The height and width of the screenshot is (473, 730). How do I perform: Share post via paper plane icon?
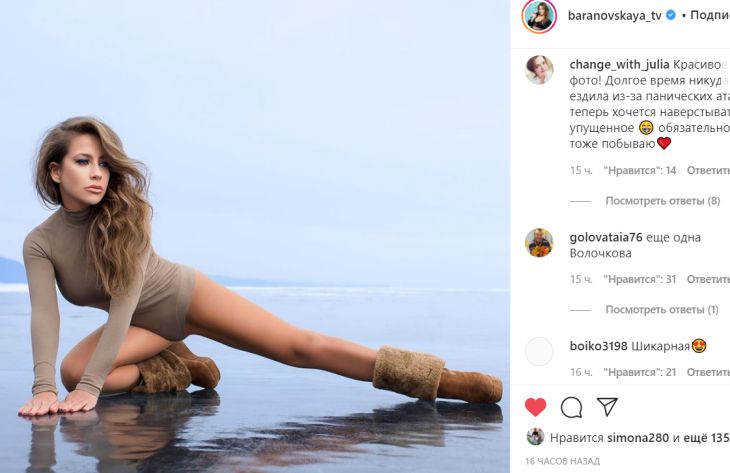coord(606,407)
